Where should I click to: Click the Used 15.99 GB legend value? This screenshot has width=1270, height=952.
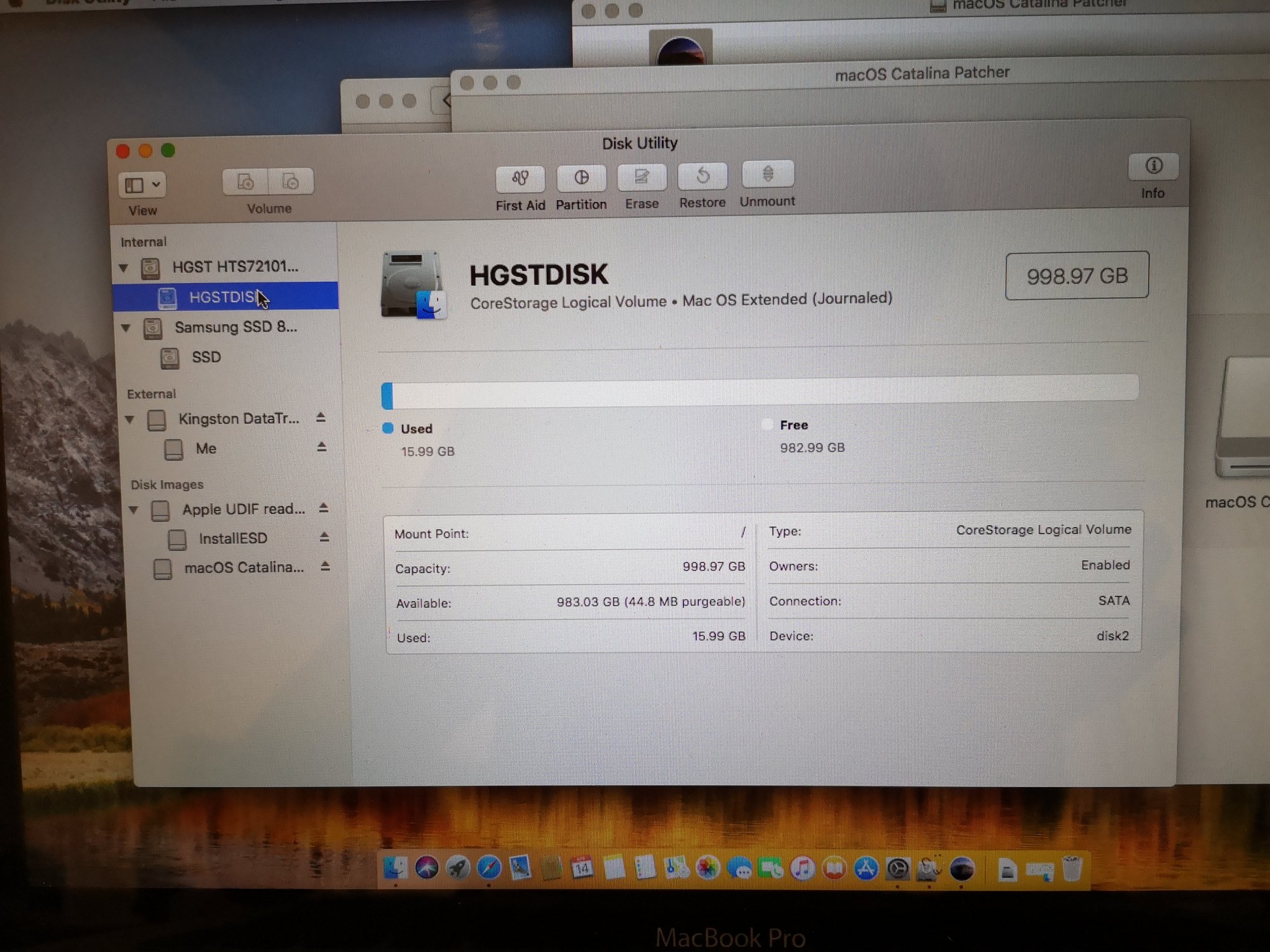[427, 451]
